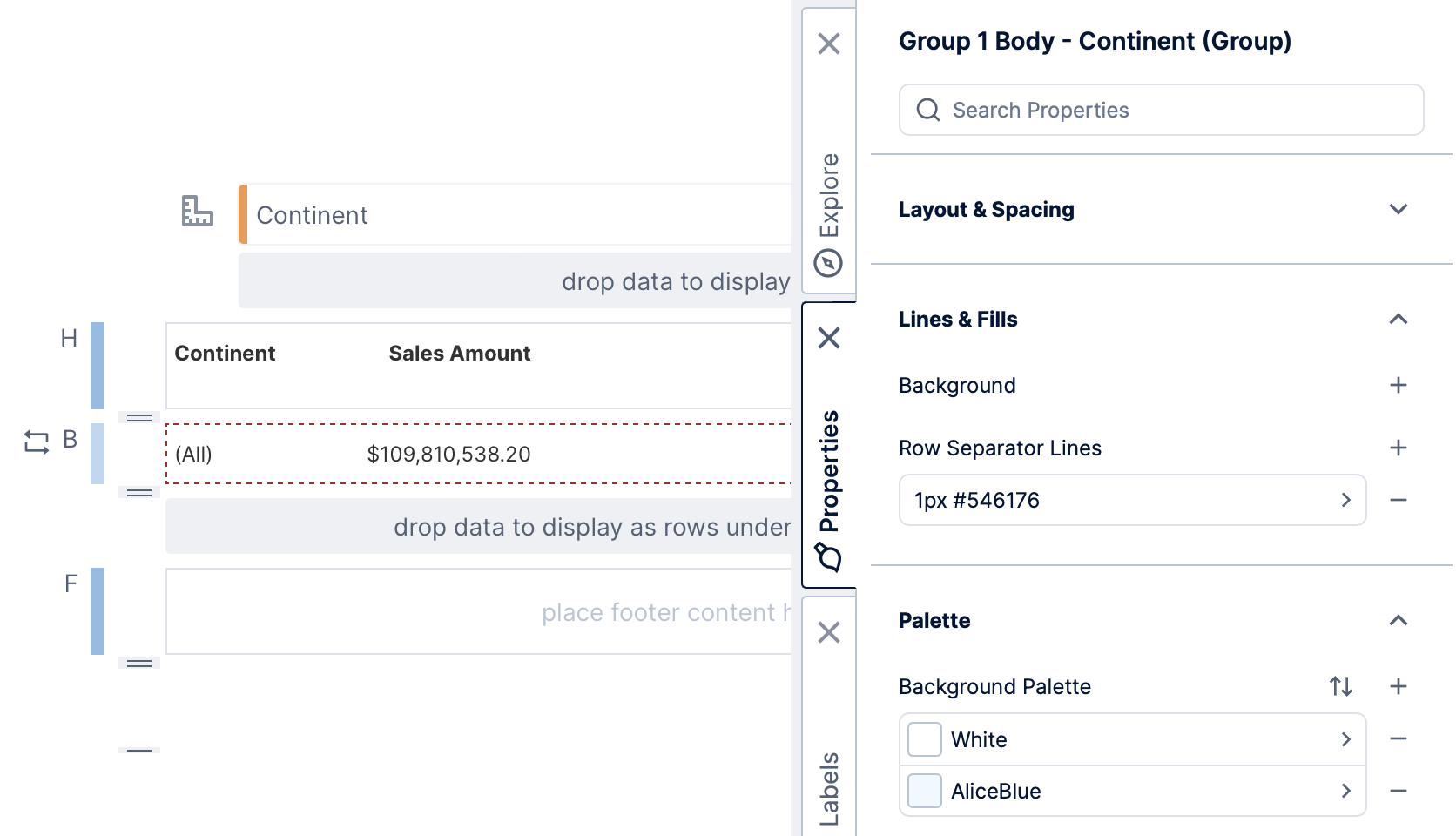Remove White from the palette
The width and height of the screenshot is (1456, 836).
click(x=1399, y=738)
